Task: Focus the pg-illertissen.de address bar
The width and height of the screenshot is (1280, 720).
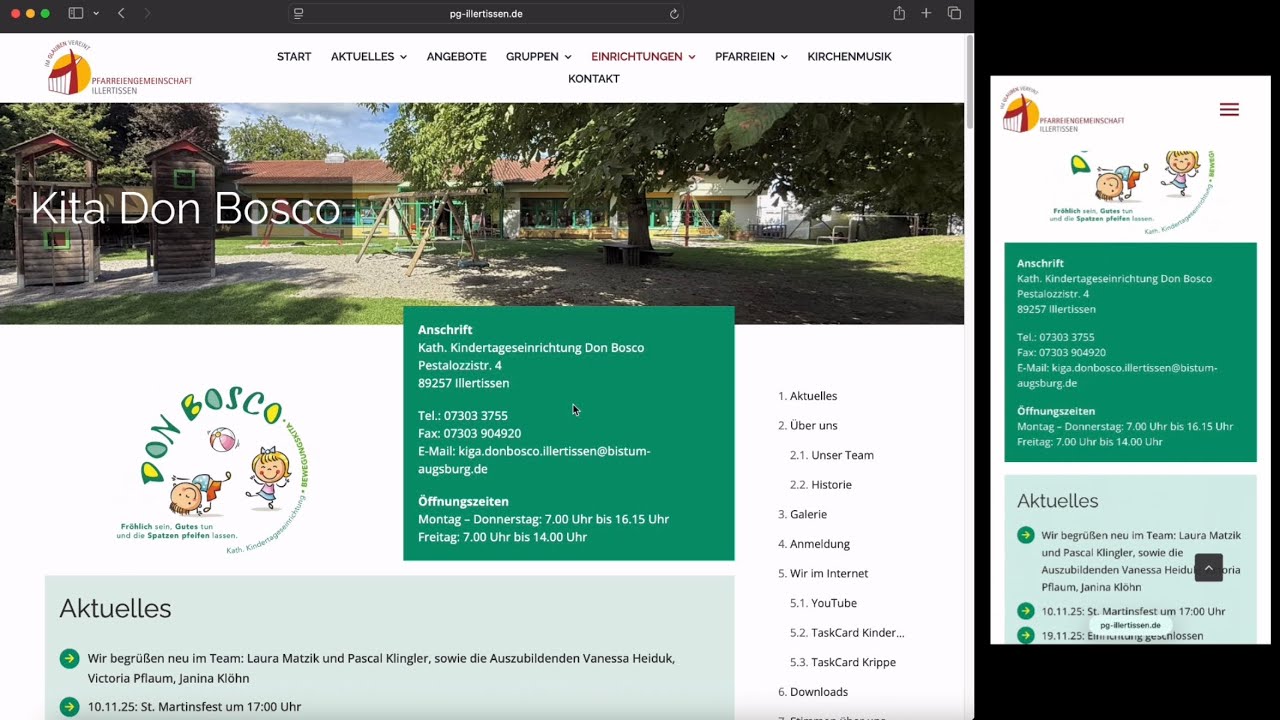Action: pyautogui.click(x=486, y=14)
